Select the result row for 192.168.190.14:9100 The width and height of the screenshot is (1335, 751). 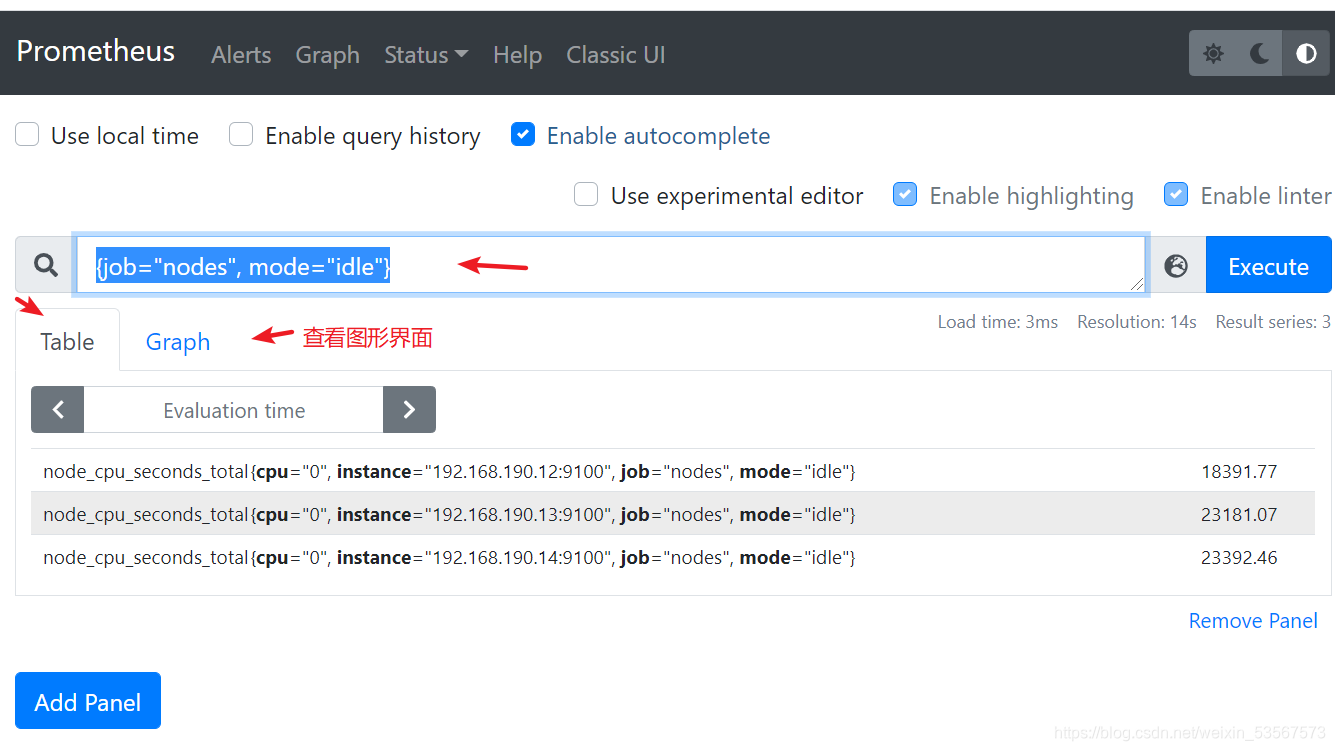673,557
